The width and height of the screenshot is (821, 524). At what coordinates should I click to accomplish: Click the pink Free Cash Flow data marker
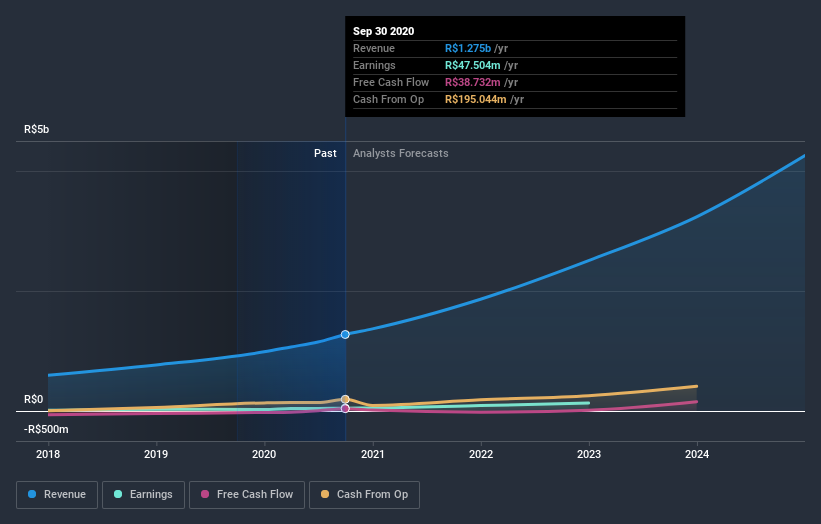345,408
